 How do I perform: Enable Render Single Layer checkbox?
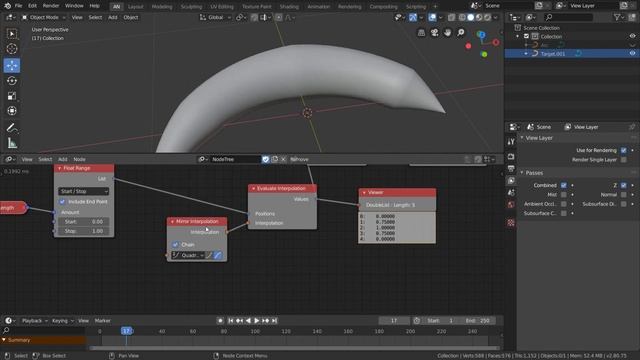point(624,160)
